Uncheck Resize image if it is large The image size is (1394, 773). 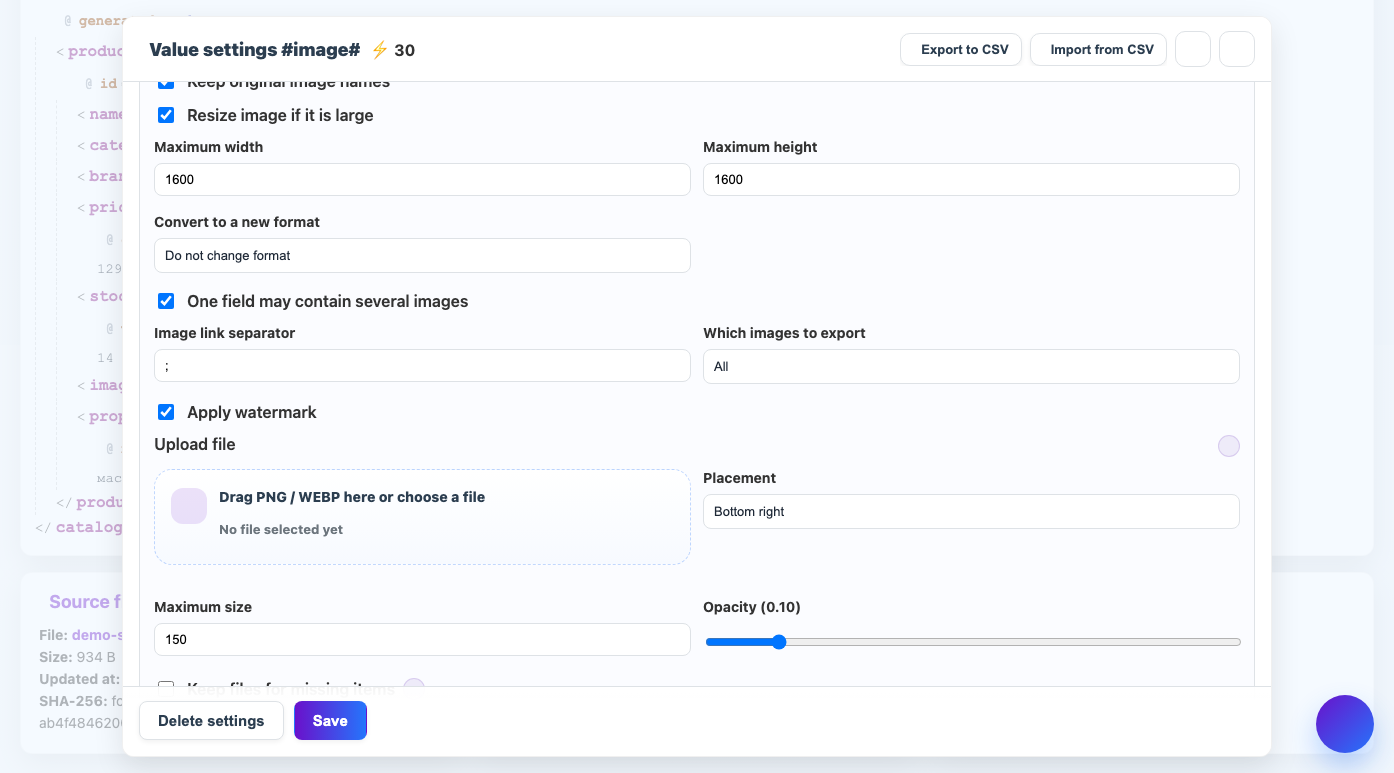pos(166,115)
